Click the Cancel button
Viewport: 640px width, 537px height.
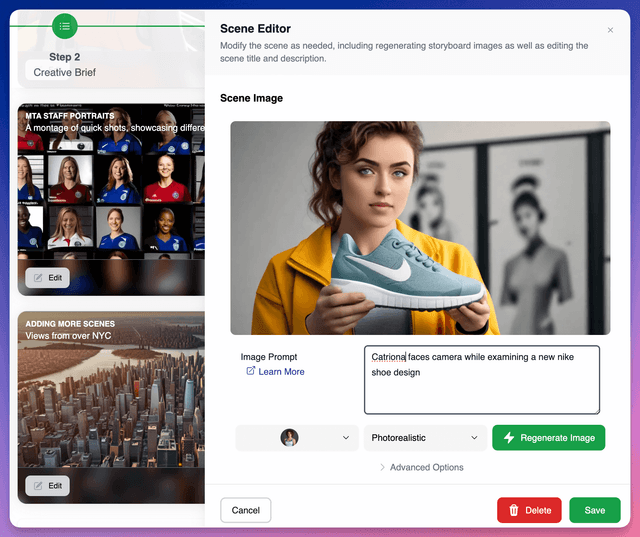point(246,510)
